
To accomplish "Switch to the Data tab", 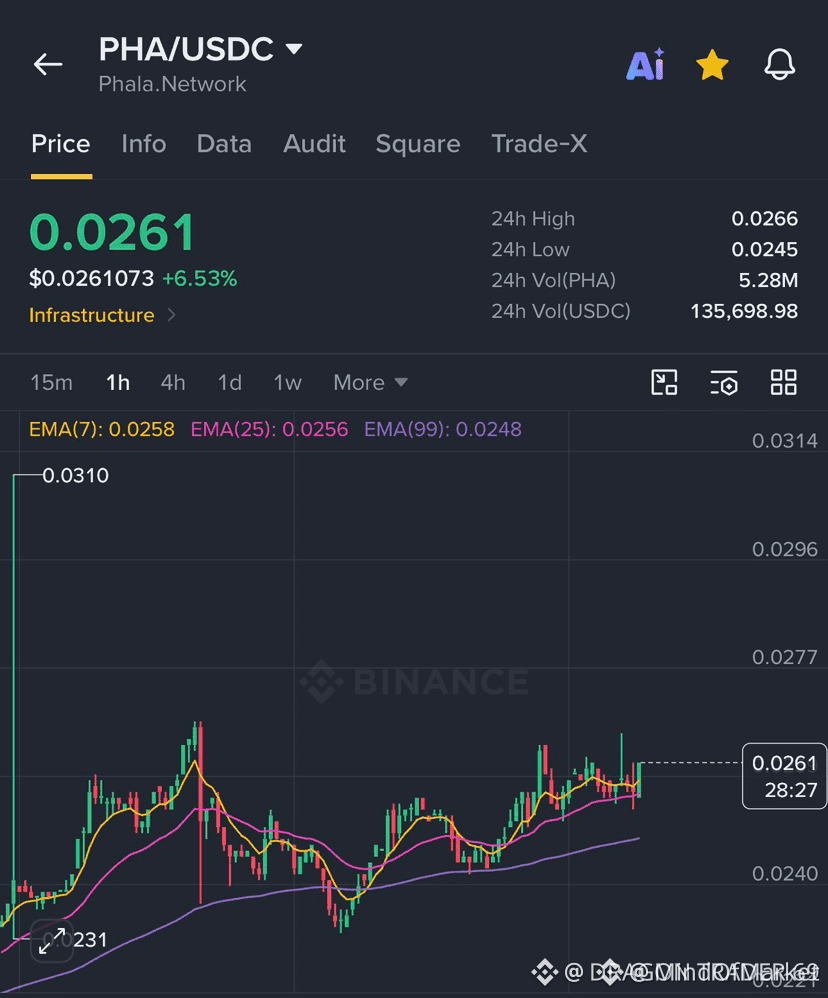I will 224,144.
